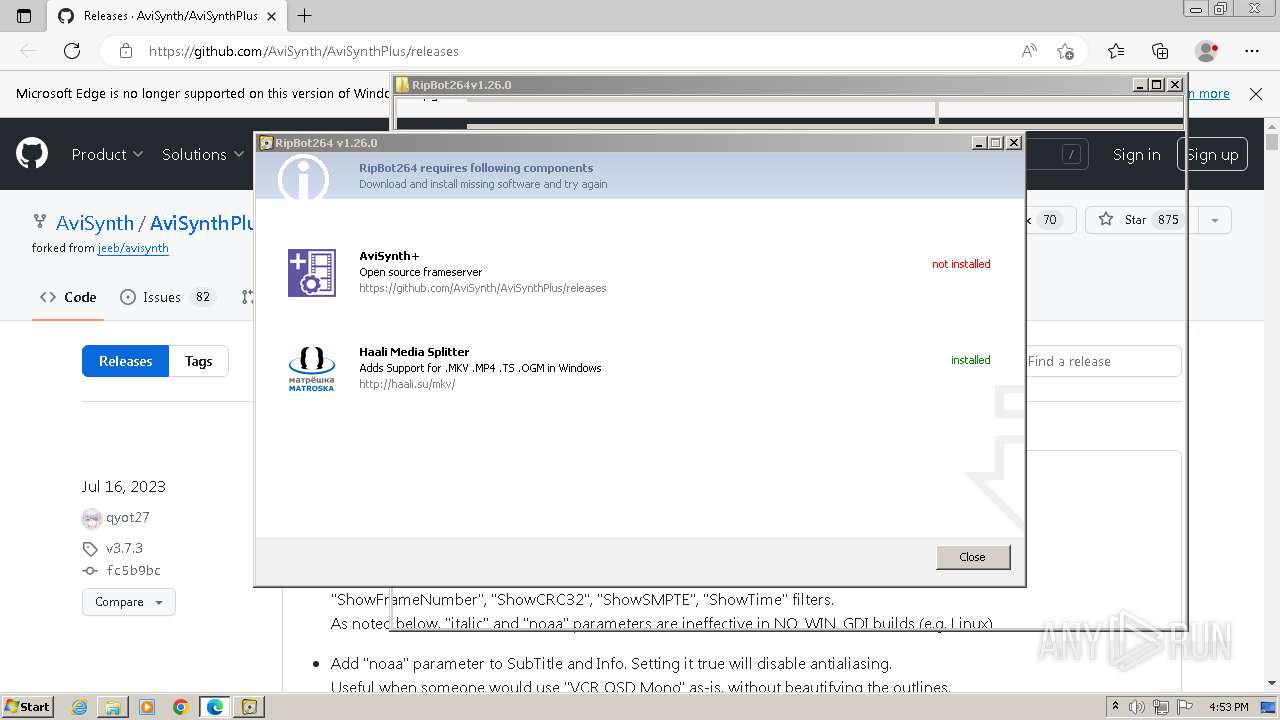The width and height of the screenshot is (1280, 720).
Task: Expand the Compare dropdown
Action: point(129,602)
